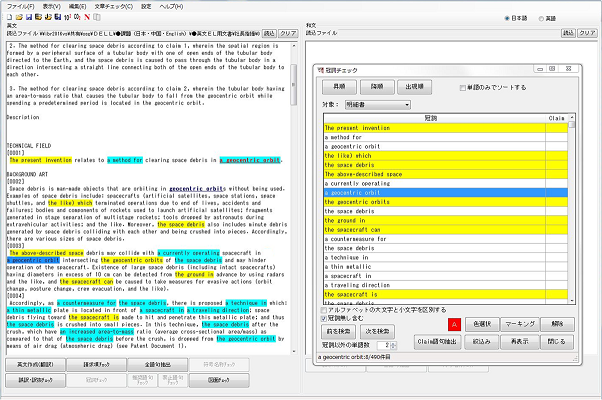Click the 読込 button for the 和文 file
Screen dimensions: 602x400
click(568, 33)
